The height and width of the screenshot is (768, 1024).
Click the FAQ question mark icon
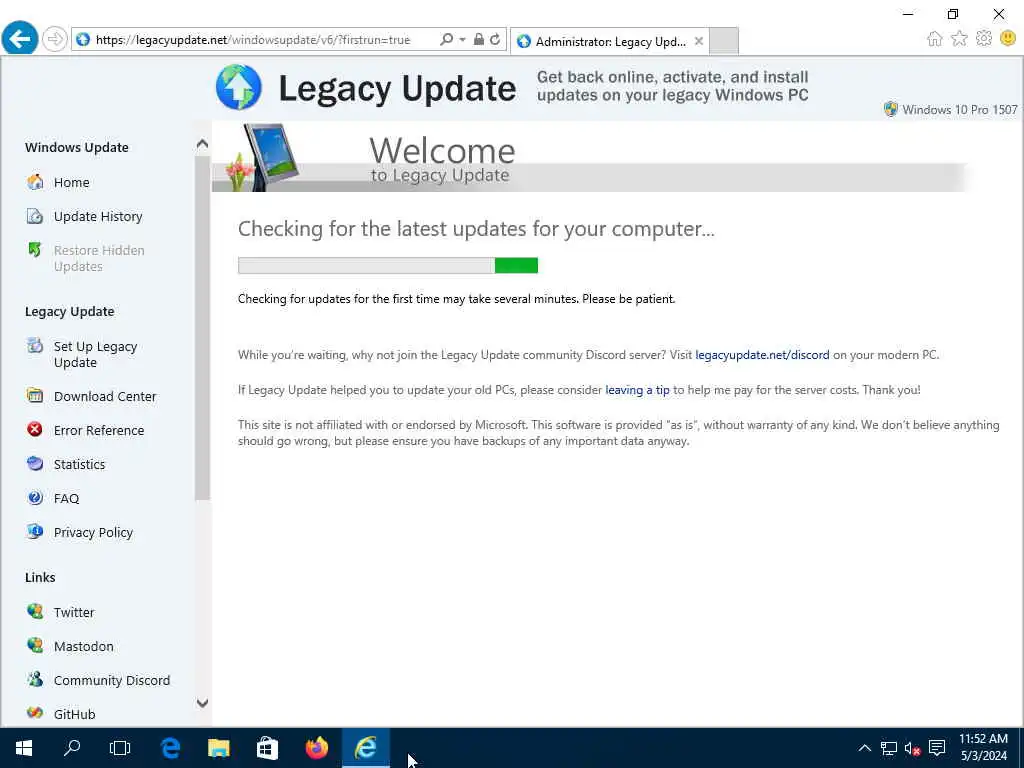click(x=35, y=498)
